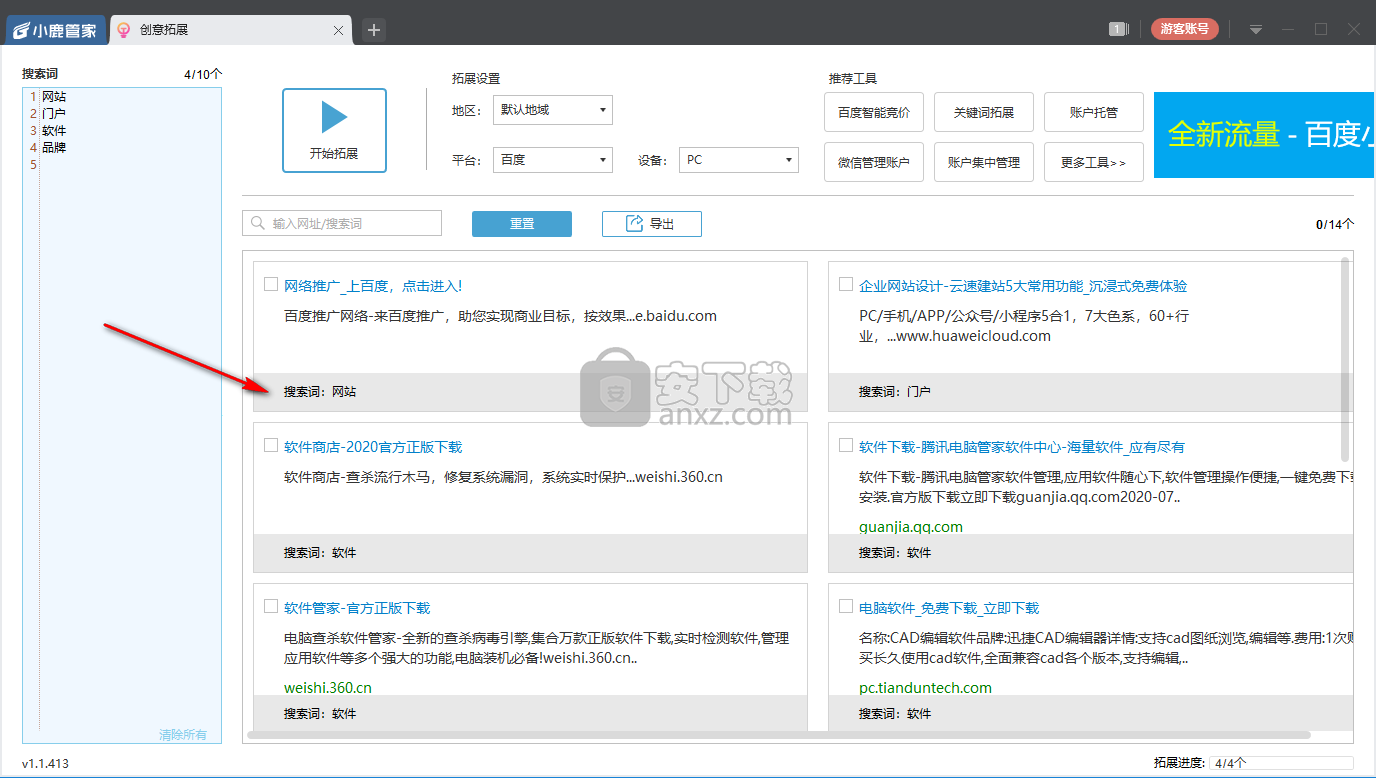Click the 重置 reset button
Image resolution: width=1376 pixels, height=778 pixels.
pos(522,224)
